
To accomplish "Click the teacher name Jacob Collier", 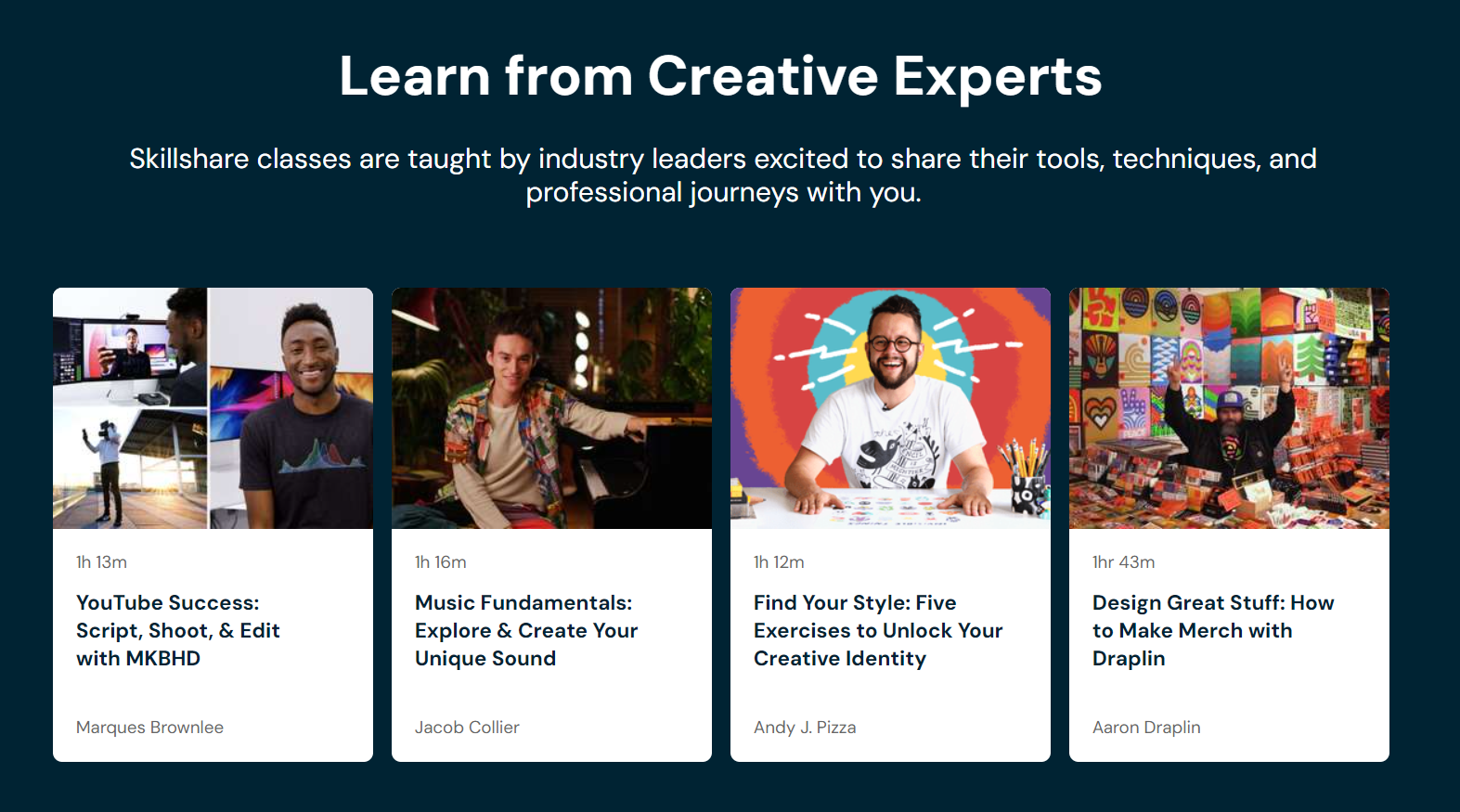I will click(467, 728).
